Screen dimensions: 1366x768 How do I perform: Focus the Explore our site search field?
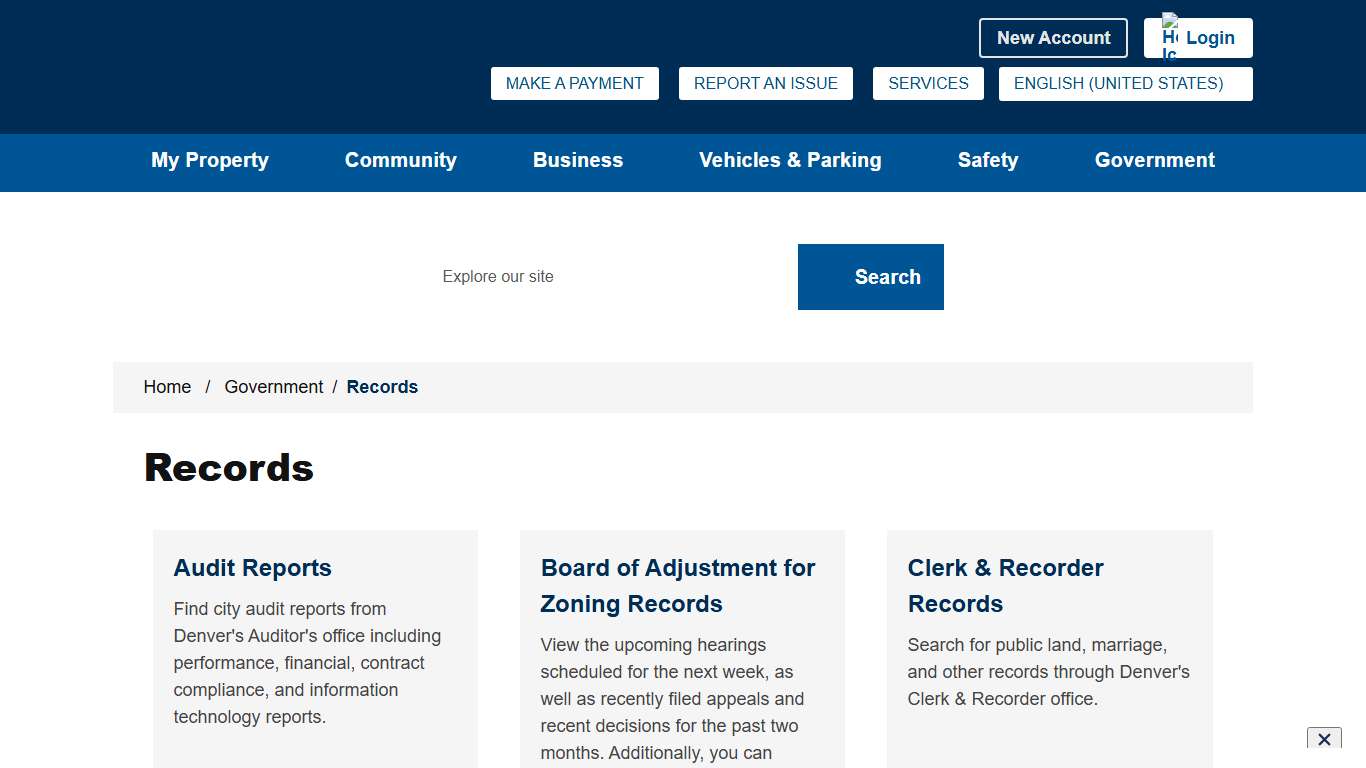coord(610,277)
